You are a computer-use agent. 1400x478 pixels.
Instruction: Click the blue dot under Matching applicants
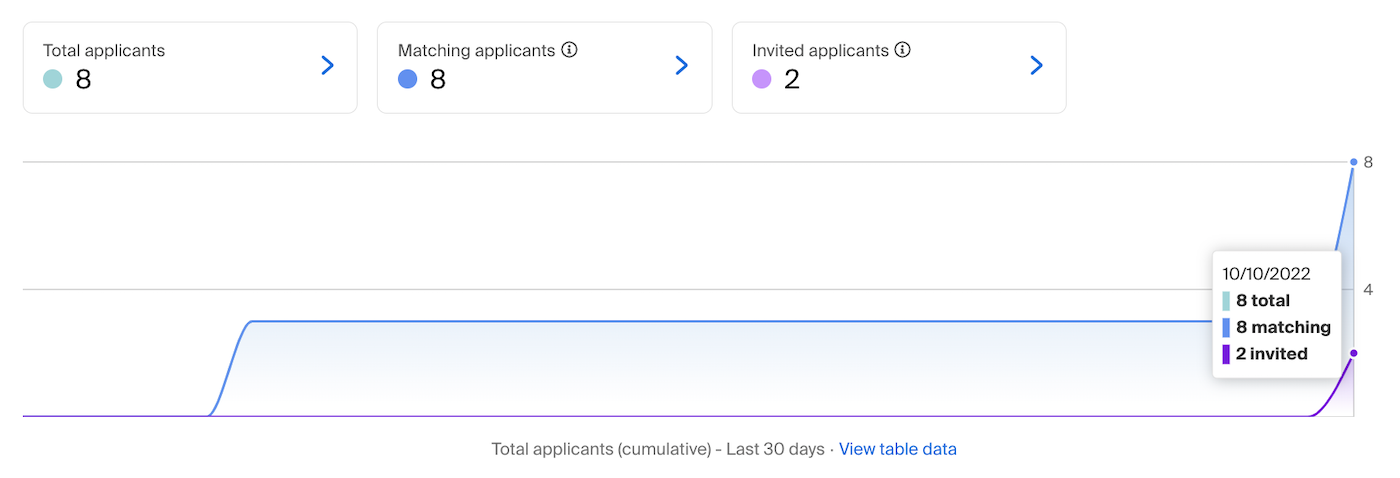407,79
